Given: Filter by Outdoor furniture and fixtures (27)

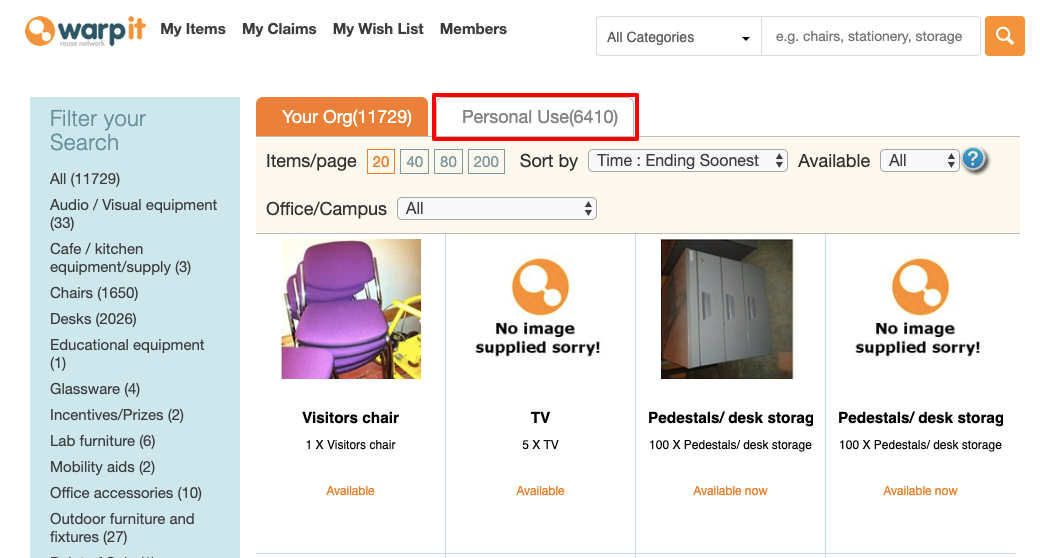Looking at the screenshot, I should 123,527.
